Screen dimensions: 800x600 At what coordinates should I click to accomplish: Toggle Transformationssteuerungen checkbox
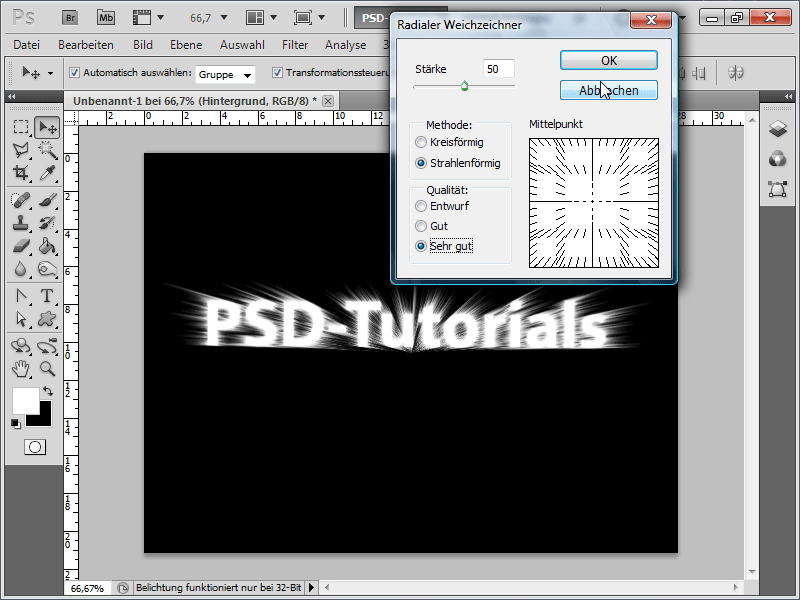[x=277, y=72]
